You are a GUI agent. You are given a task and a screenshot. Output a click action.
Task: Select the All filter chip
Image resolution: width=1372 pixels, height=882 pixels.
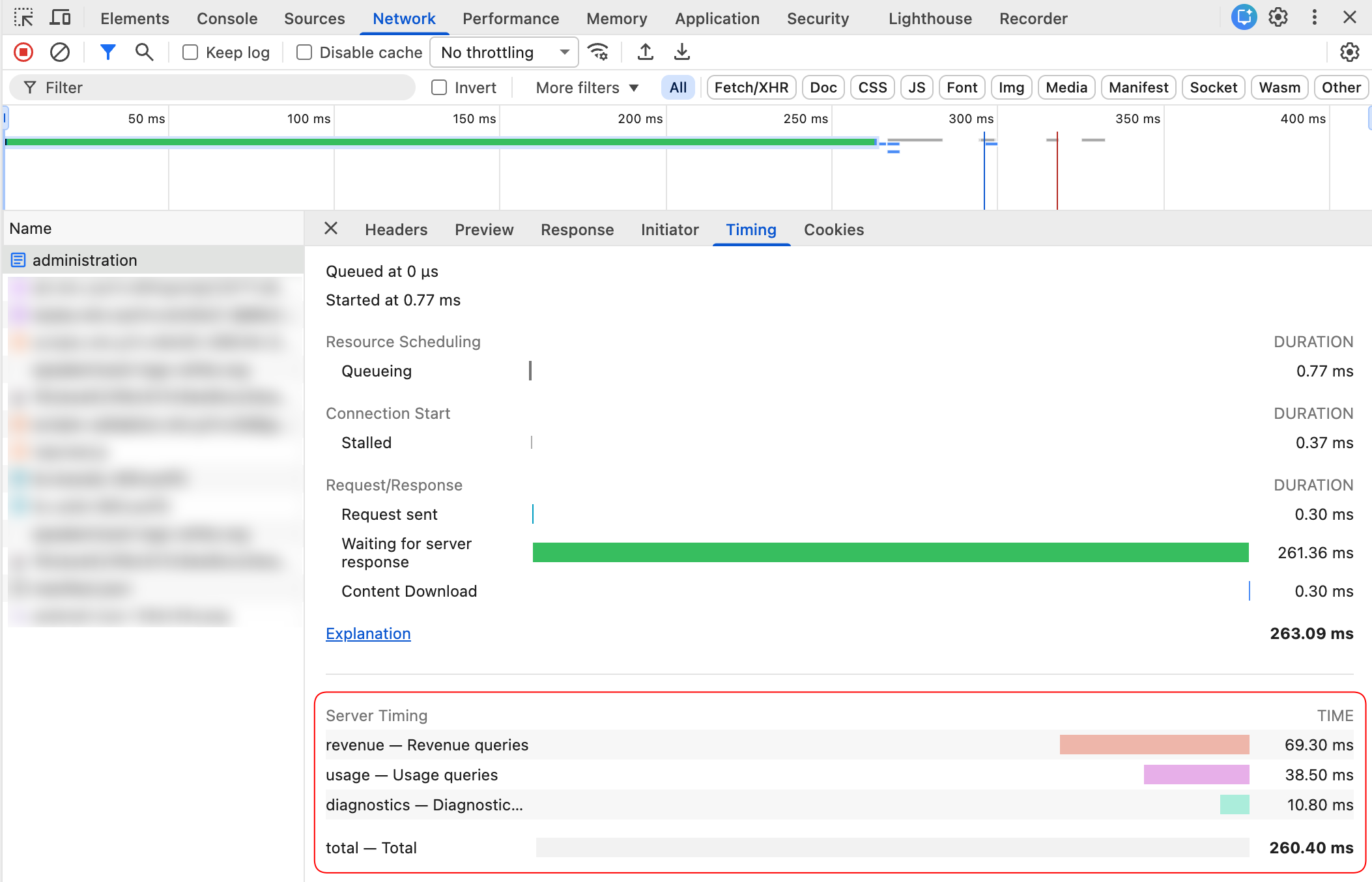tap(678, 87)
